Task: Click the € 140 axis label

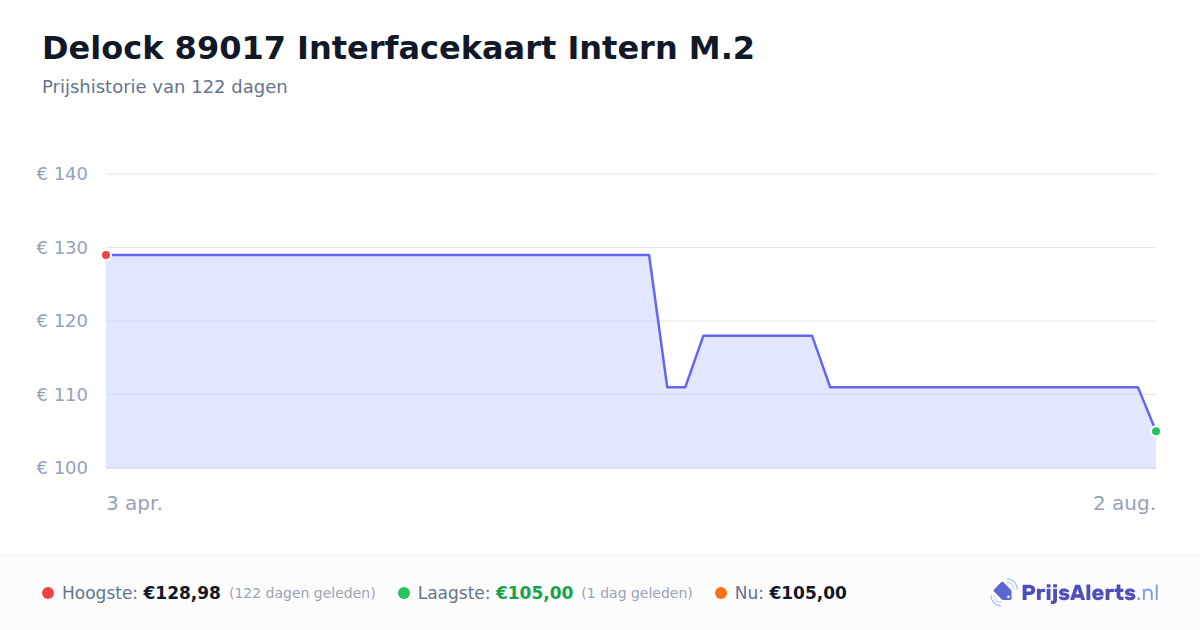Action: click(x=62, y=174)
